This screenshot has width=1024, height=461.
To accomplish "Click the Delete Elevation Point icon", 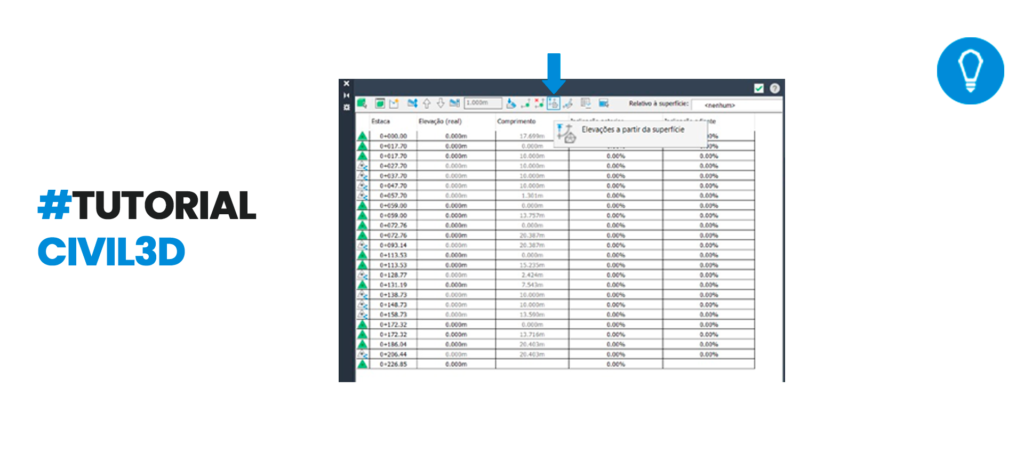I will [x=539, y=103].
